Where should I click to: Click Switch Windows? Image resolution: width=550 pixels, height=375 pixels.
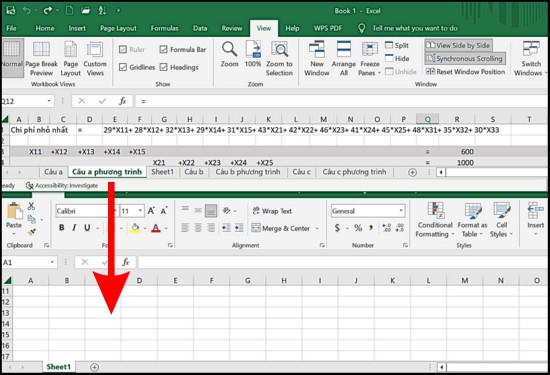(531, 58)
